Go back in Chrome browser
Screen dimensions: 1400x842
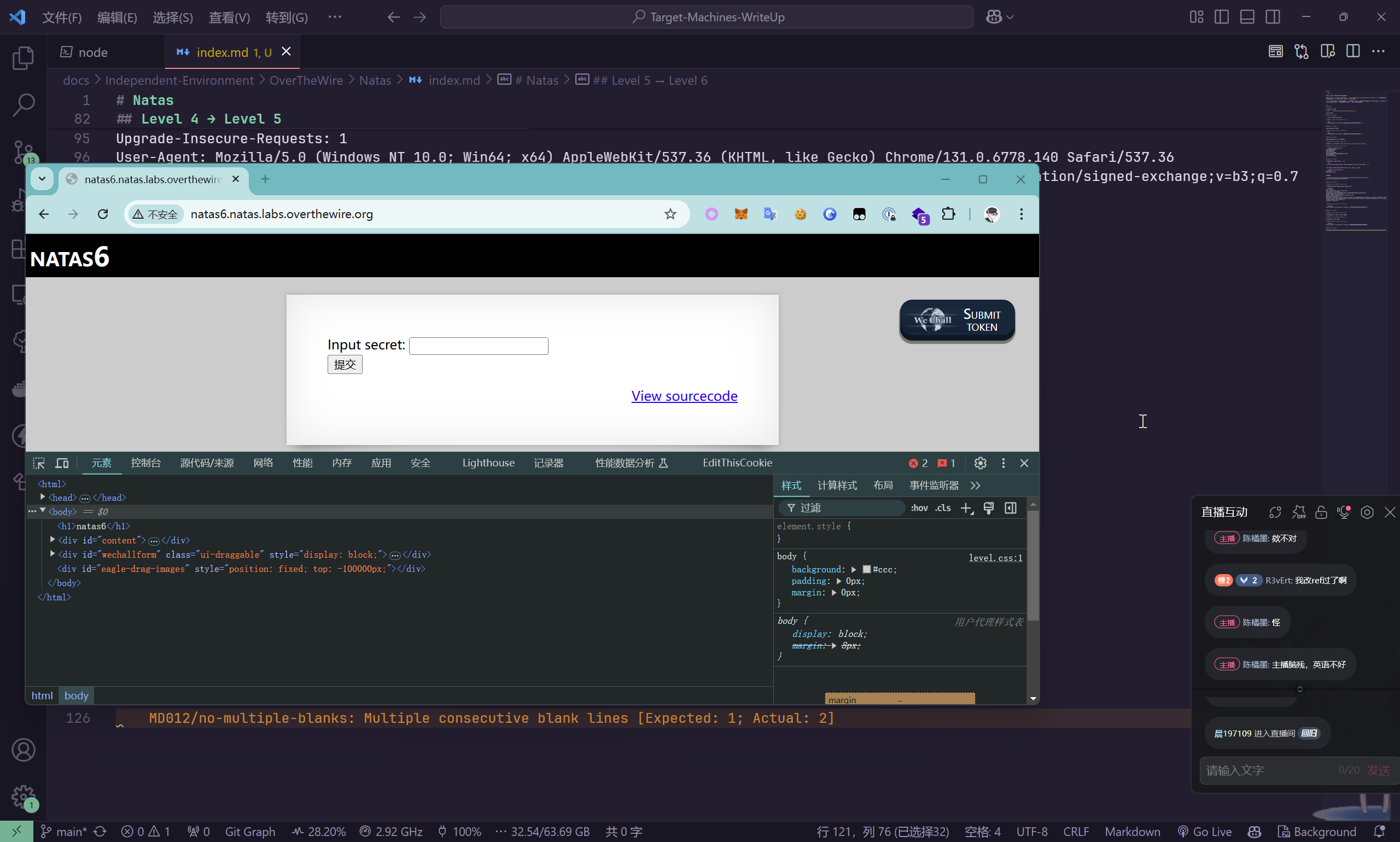[x=44, y=214]
